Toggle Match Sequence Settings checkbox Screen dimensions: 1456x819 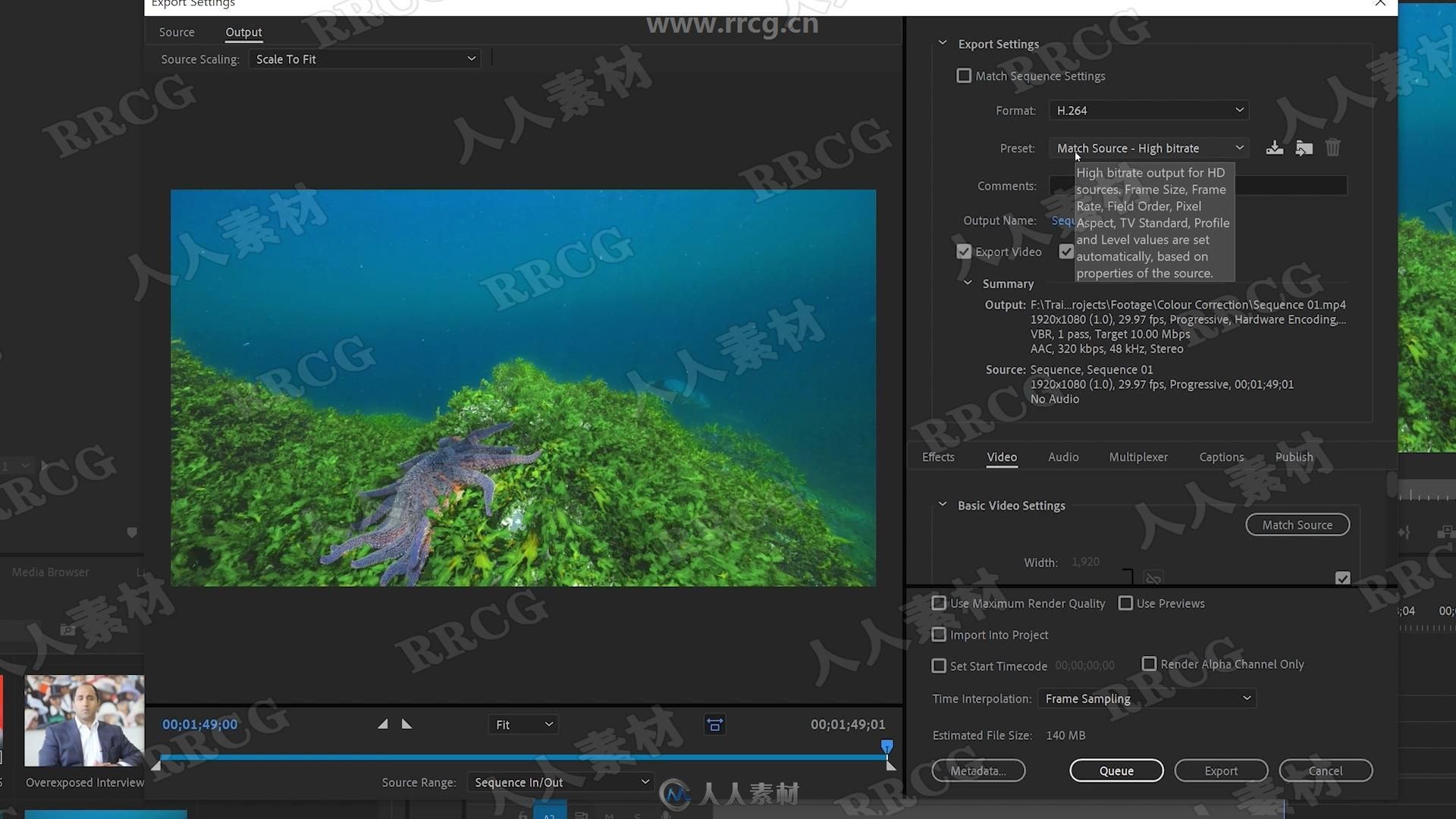coord(962,75)
